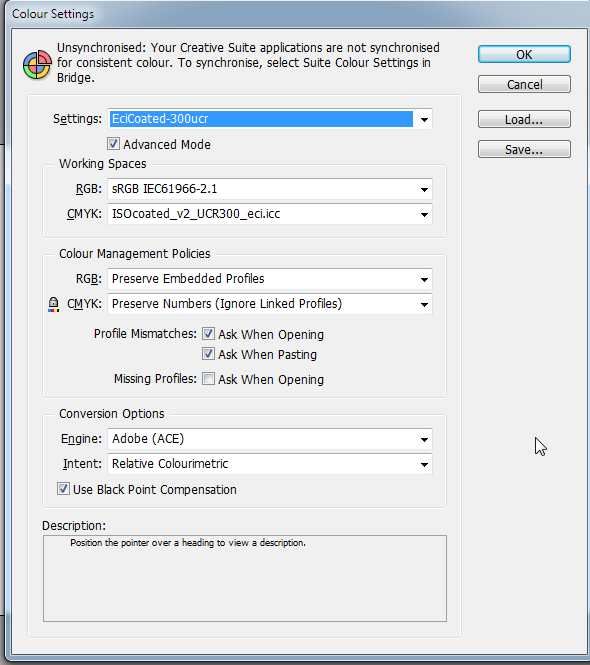Click the Save... button
This screenshot has width=590, height=665.
tap(524, 150)
